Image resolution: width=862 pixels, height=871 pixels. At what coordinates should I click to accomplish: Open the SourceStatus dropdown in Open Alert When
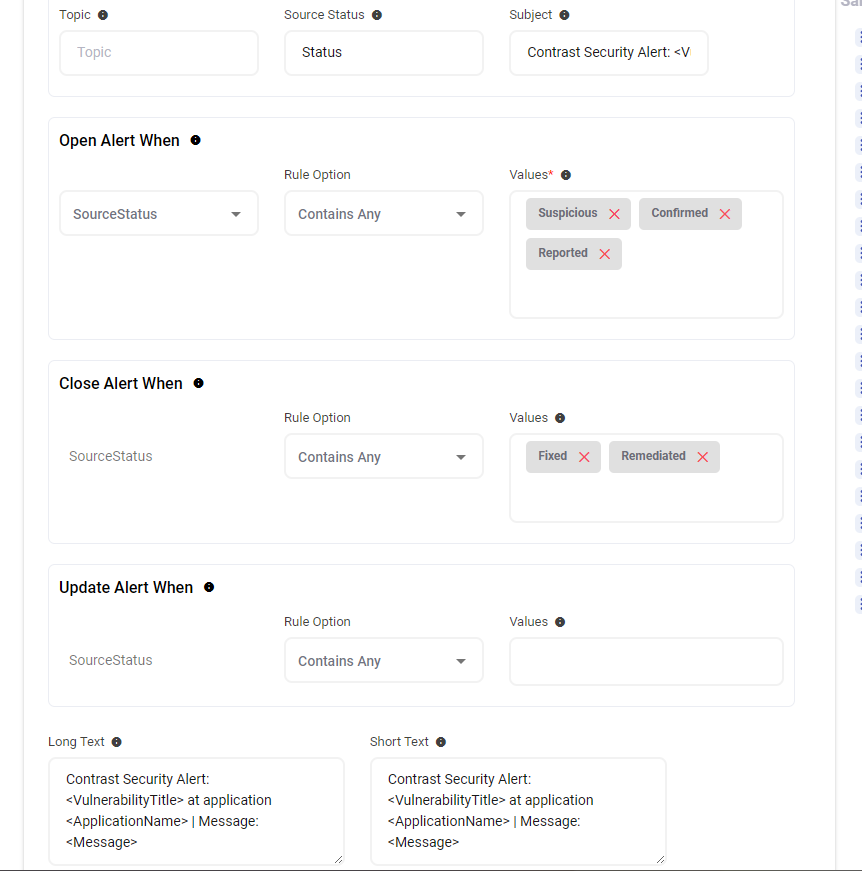(159, 214)
